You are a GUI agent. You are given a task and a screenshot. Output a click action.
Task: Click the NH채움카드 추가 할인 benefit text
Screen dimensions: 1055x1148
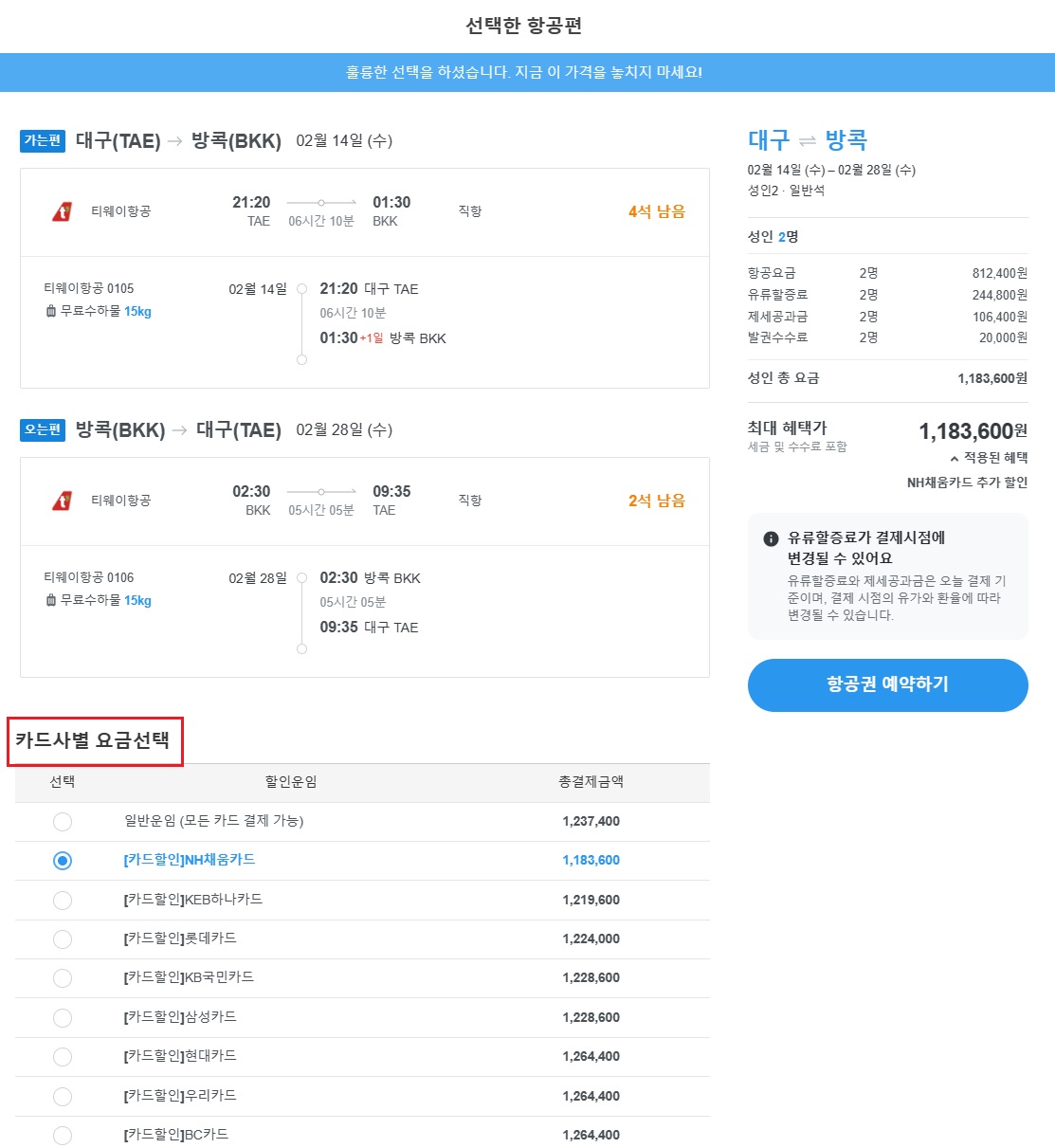968,483
